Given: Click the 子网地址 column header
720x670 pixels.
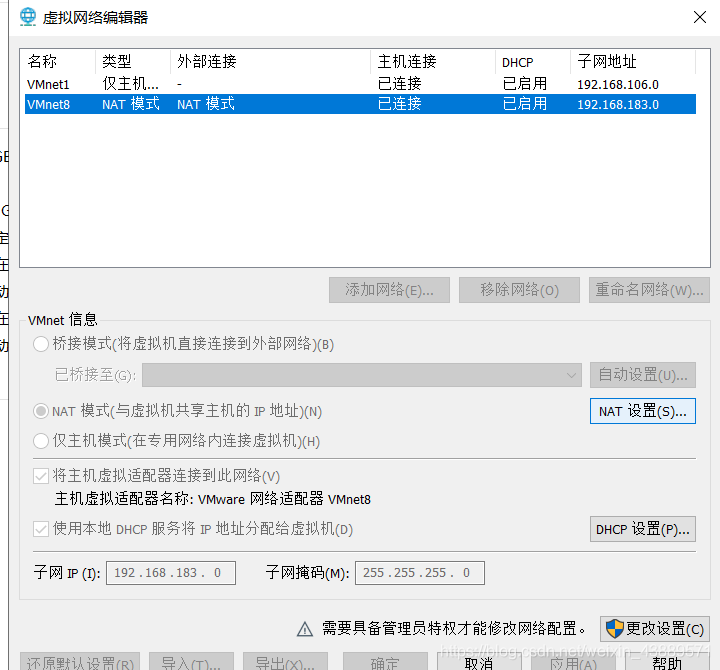Looking at the screenshot, I should [633, 62].
